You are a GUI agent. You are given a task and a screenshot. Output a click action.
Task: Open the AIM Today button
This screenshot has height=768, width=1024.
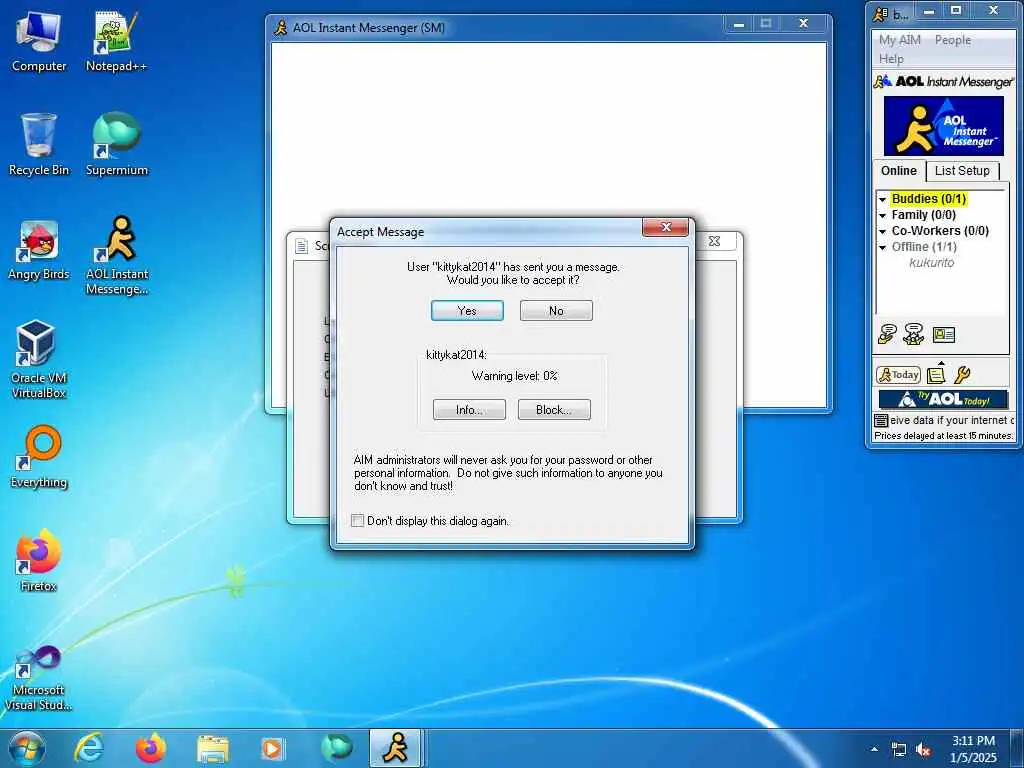pos(898,375)
